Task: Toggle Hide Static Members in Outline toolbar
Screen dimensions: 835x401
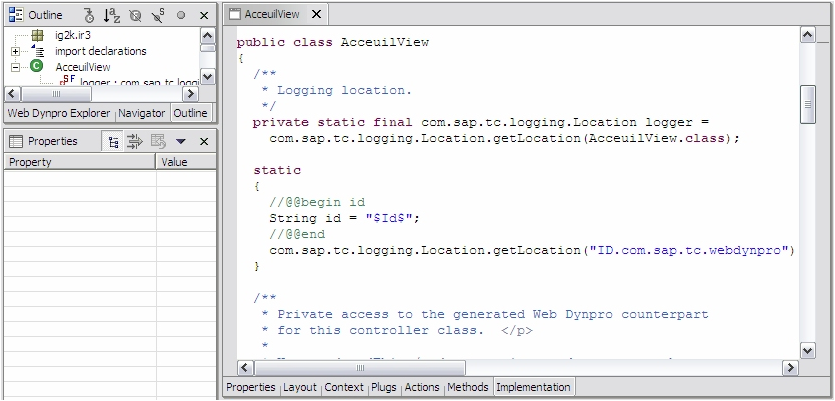Action: [158, 15]
